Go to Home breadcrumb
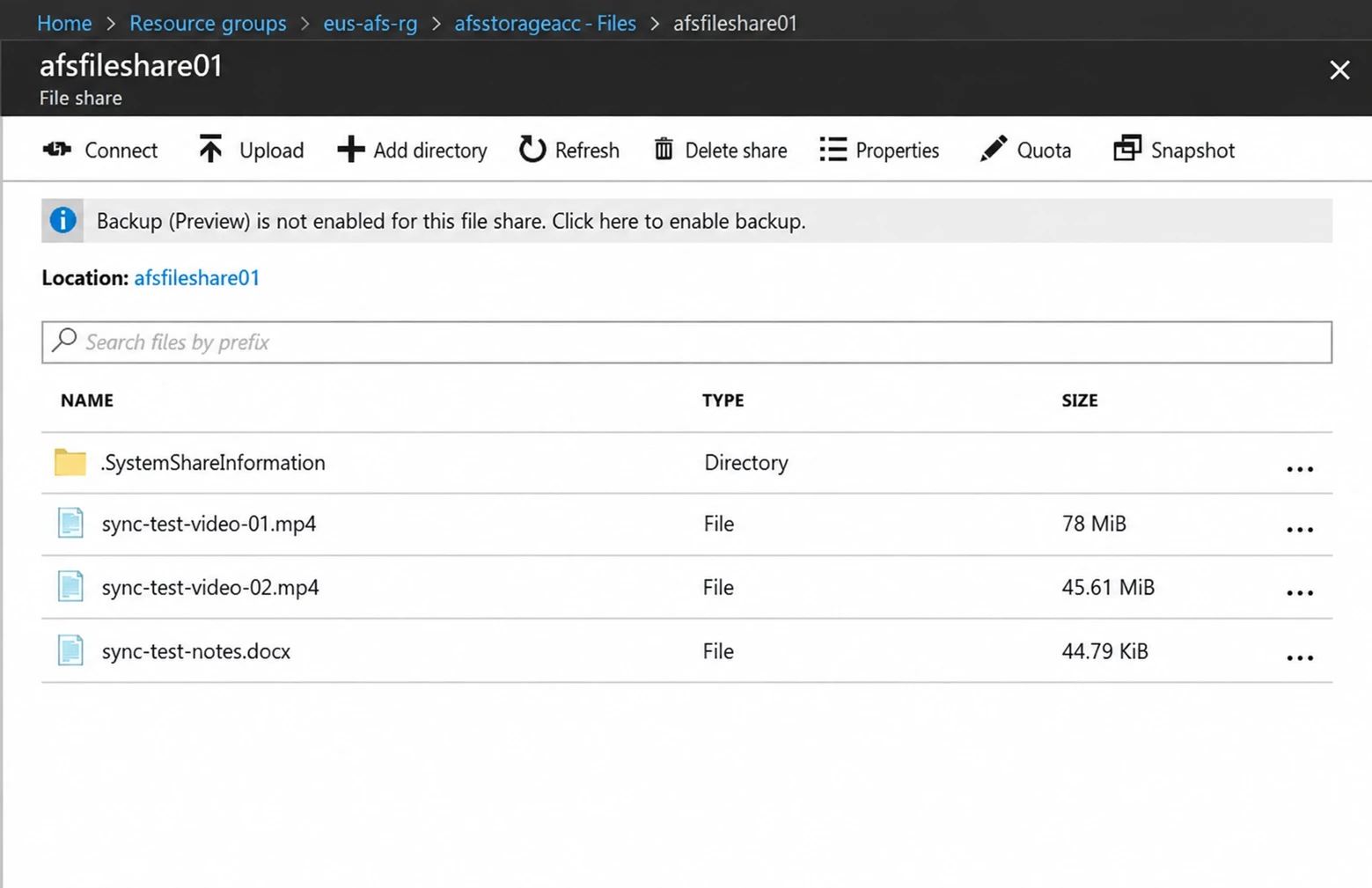1372x888 pixels. tap(64, 23)
